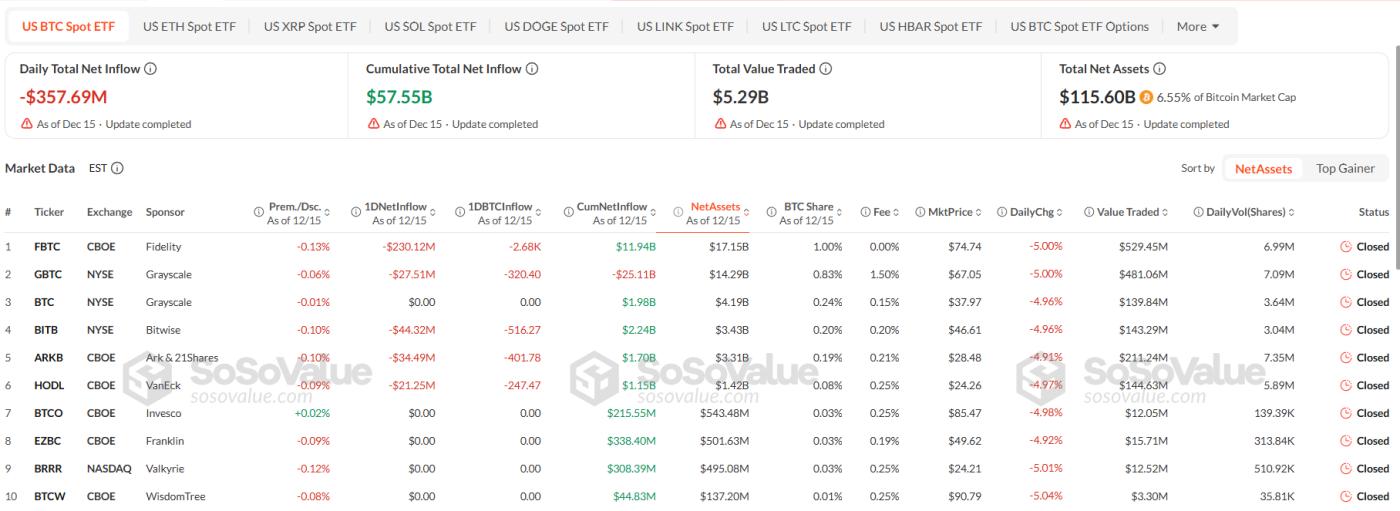Click the Total Value Traded info icon
Image resolution: width=1400 pixels, height=511 pixels.
[x=826, y=69]
